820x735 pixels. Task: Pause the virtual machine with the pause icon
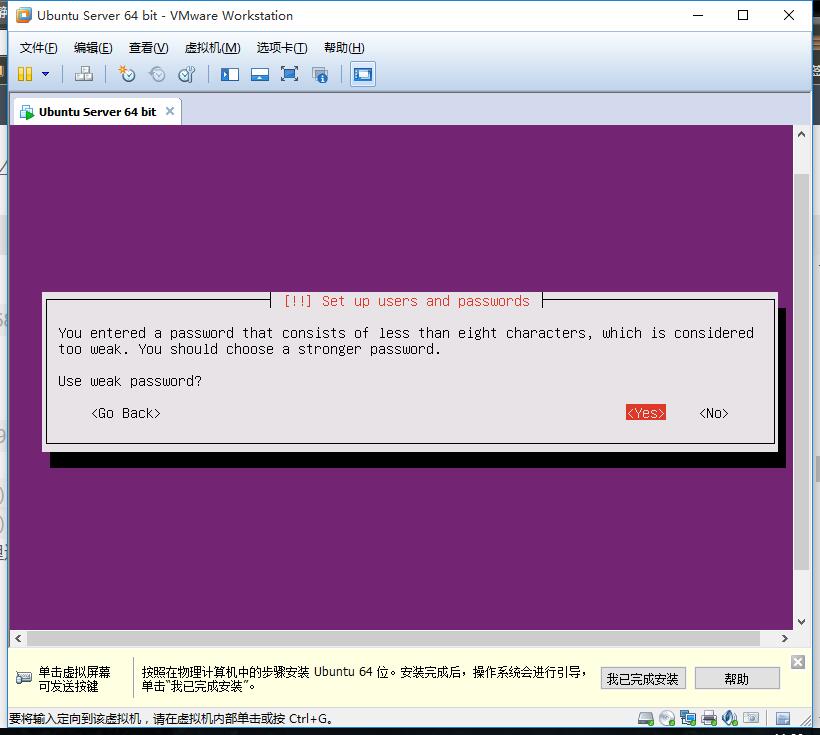[x=25, y=74]
